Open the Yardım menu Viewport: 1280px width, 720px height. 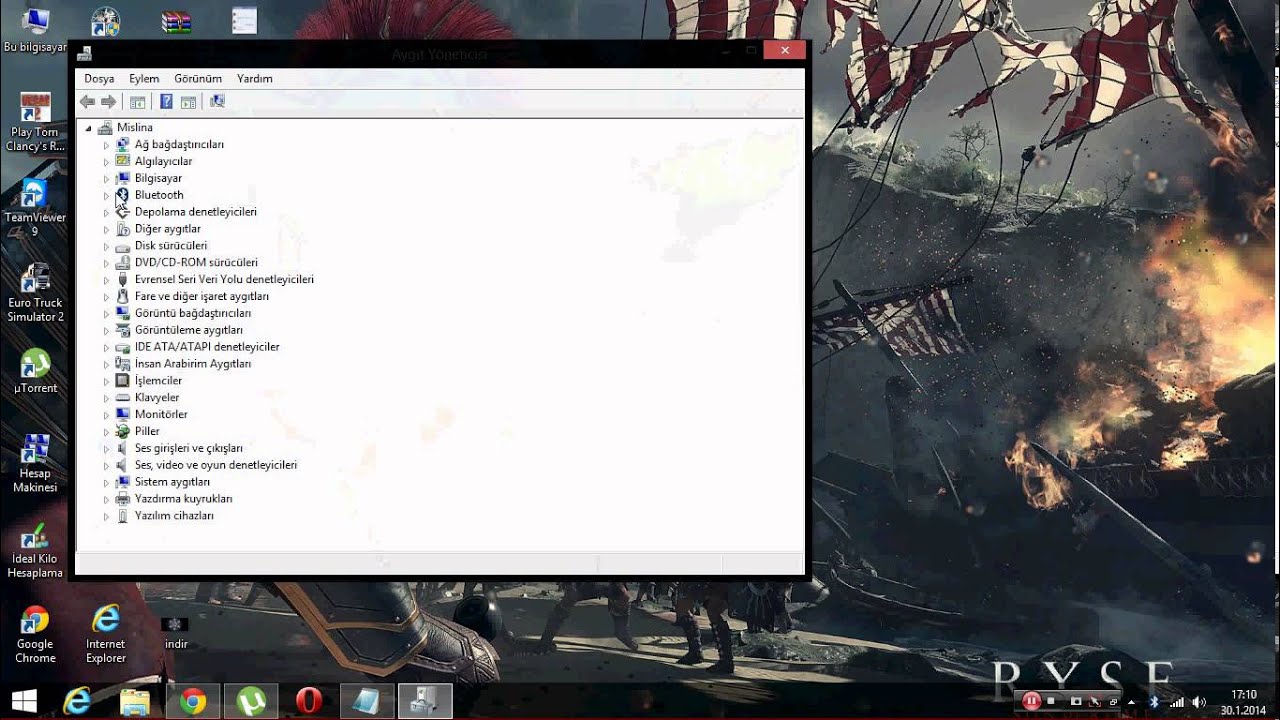tap(255, 78)
